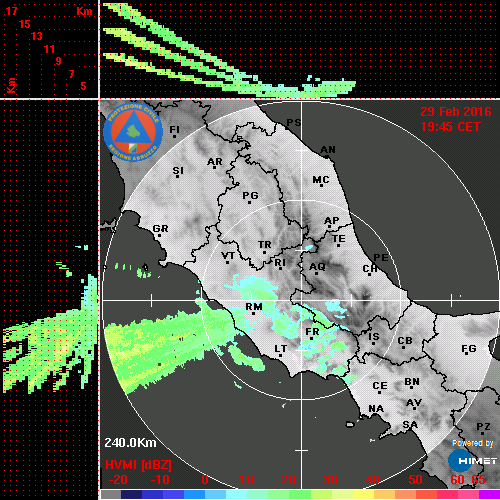Click the "65" dBZ scale value
This screenshot has width=500, height=500.
[x=478, y=480]
